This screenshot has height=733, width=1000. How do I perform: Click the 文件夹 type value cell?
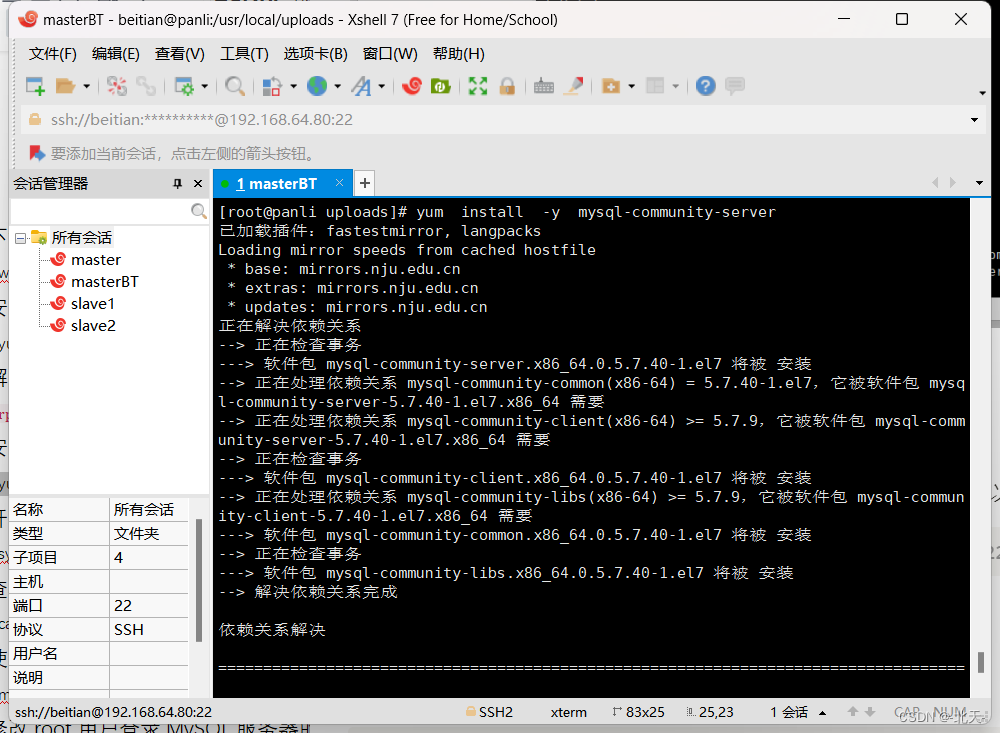(x=149, y=533)
